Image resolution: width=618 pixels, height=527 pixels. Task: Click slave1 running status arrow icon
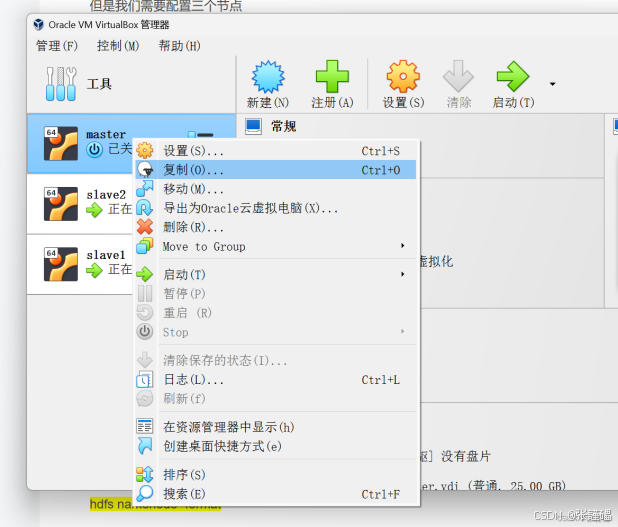tap(94, 270)
